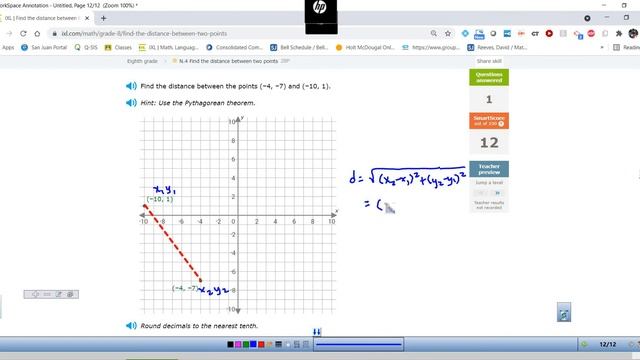The image size is (640, 360).
Task: Play audio for the Pythagorean theorem hint
Action: click(x=131, y=103)
